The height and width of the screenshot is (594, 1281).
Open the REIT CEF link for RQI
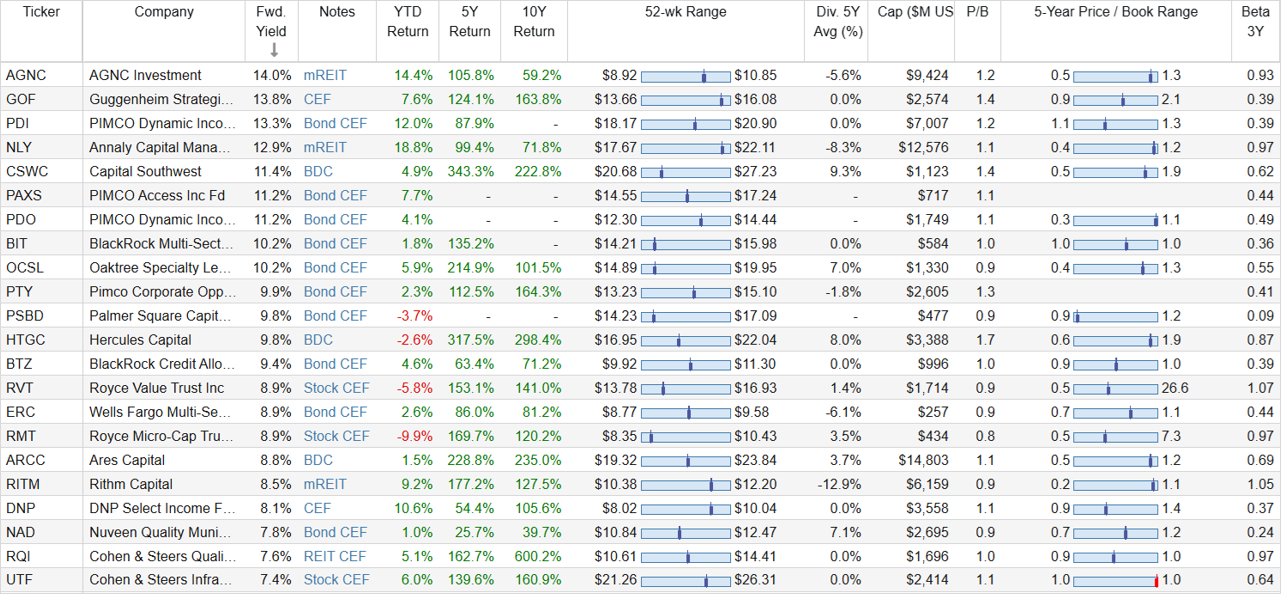click(x=335, y=556)
